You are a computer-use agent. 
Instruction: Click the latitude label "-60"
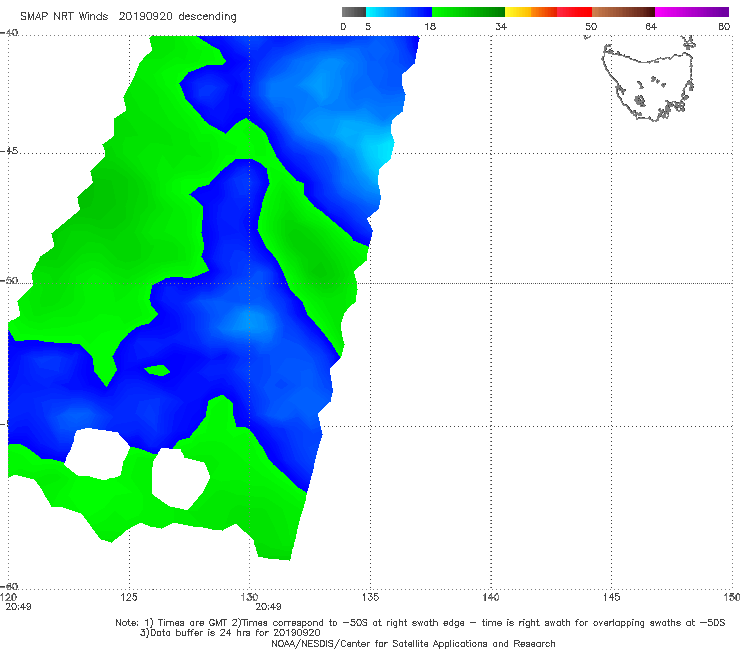[9, 586]
